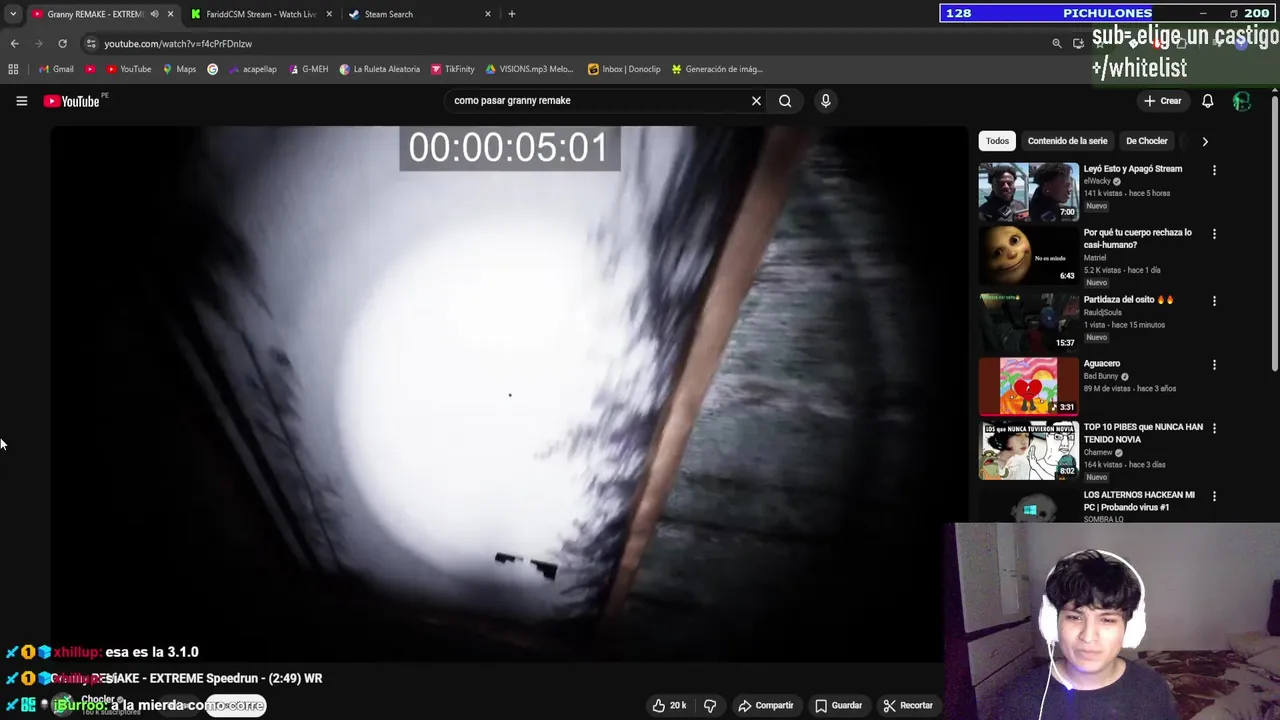Open the Gmail bookmark
1280x720 pixels.
coord(56,69)
